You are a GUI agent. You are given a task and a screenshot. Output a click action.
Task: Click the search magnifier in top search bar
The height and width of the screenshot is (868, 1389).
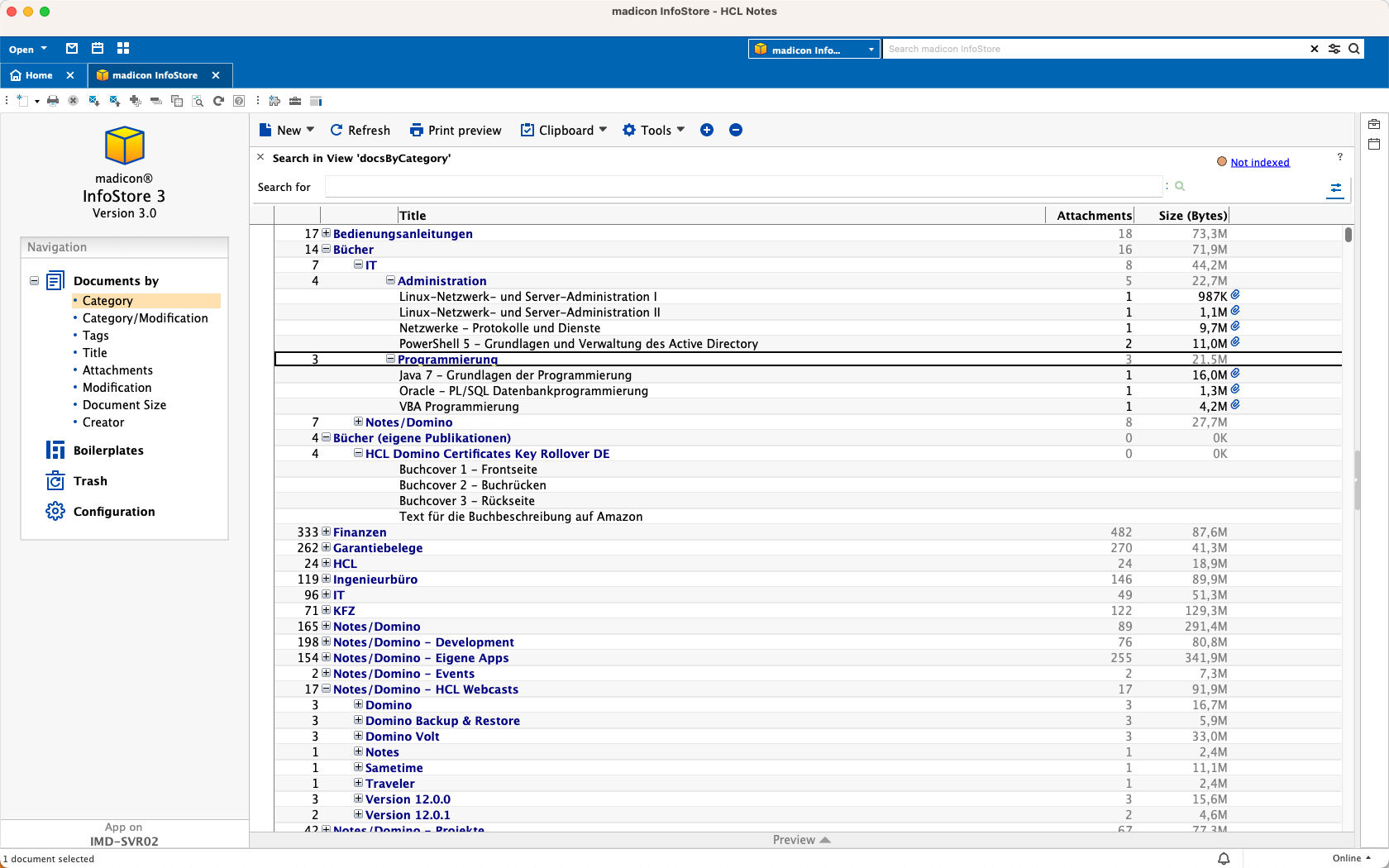1354,49
